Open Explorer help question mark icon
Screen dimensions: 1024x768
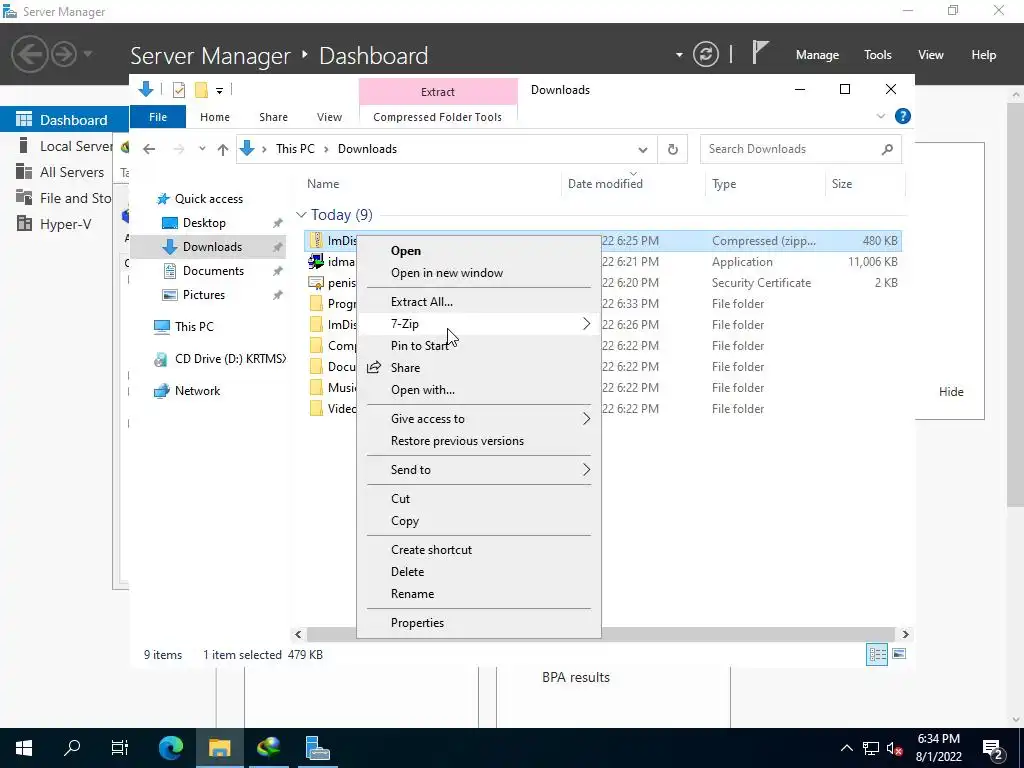coord(903,116)
